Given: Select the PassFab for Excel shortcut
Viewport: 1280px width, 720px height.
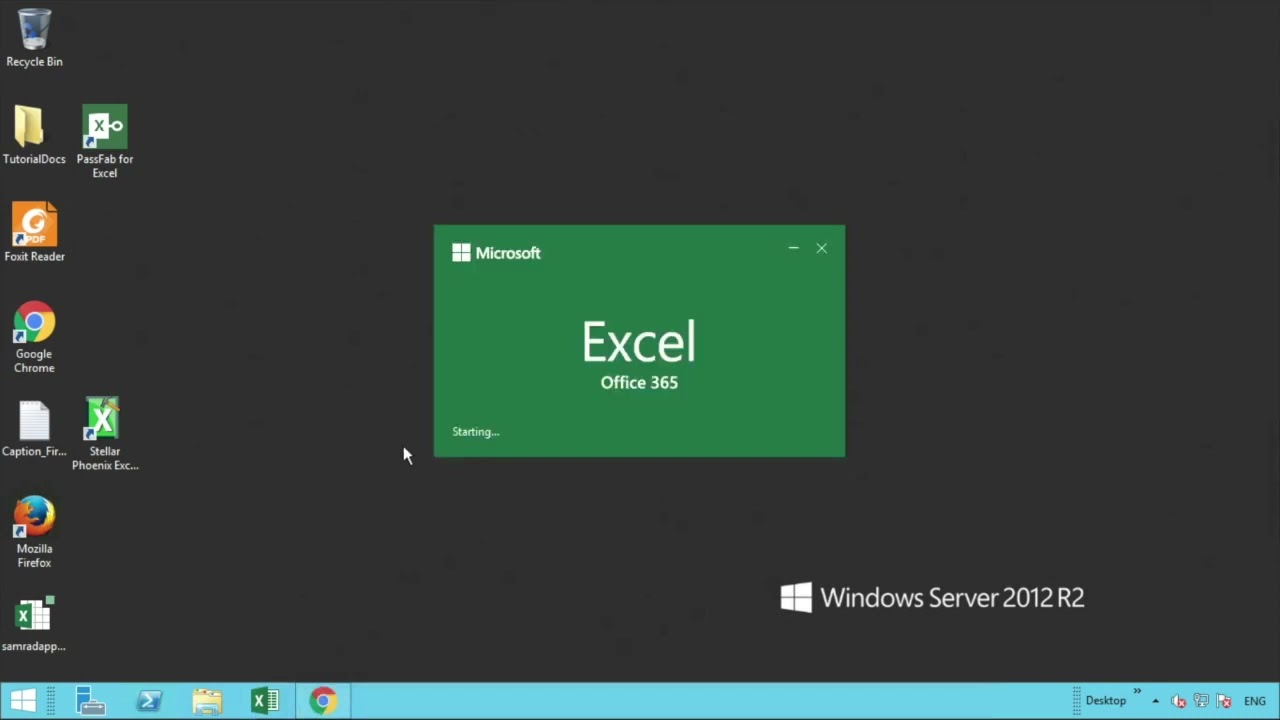Looking at the screenshot, I should pyautogui.click(x=105, y=141).
